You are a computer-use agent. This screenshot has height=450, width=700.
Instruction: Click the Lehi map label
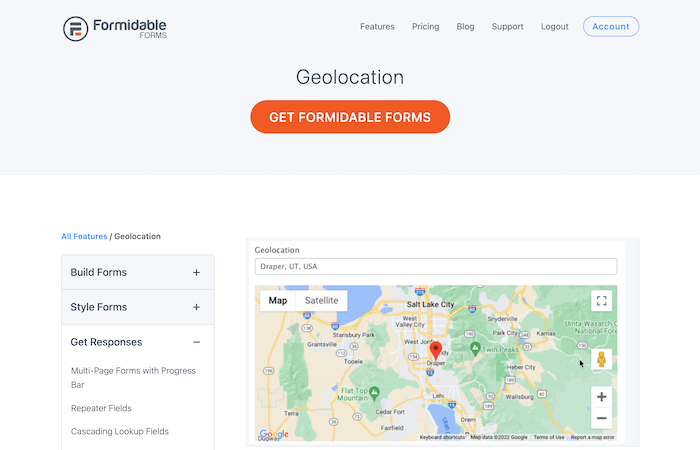(x=438, y=396)
